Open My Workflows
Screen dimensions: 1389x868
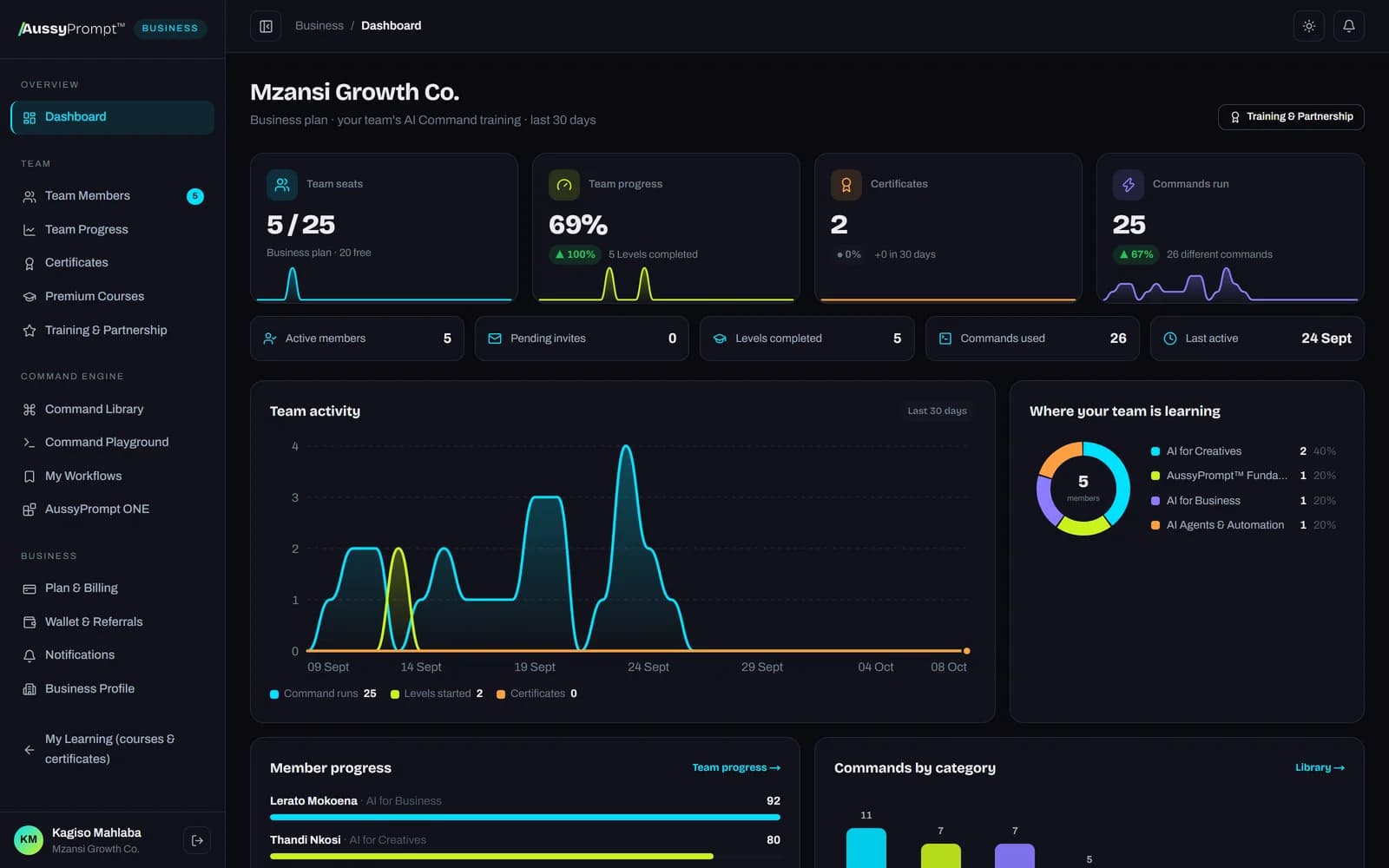click(112, 477)
